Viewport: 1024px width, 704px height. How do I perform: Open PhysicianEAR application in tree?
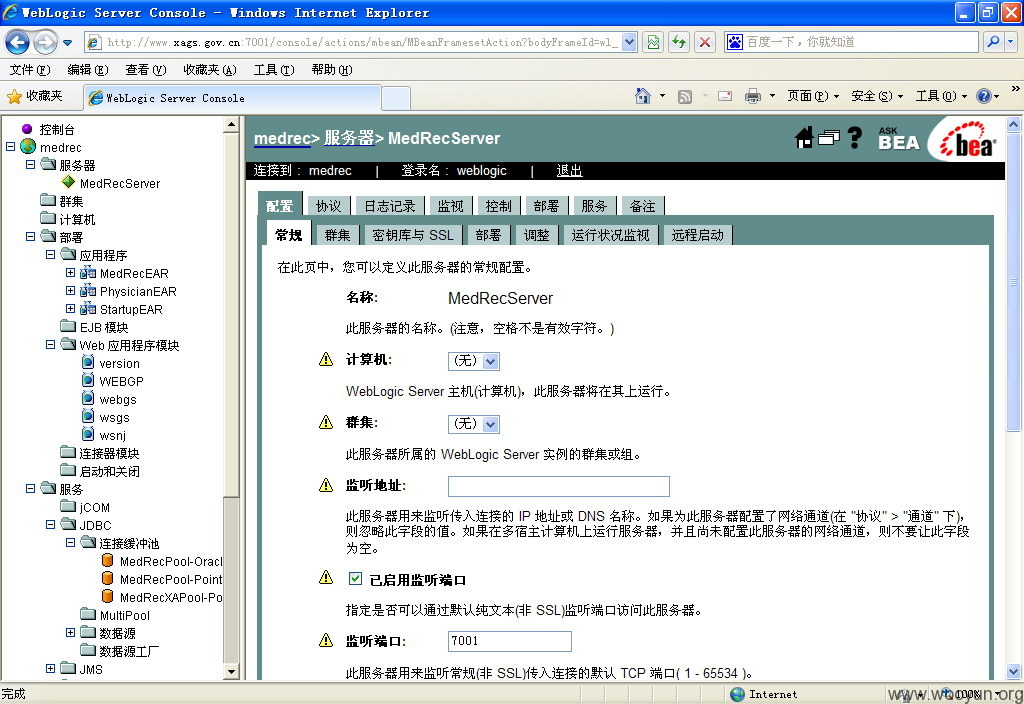(x=138, y=291)
